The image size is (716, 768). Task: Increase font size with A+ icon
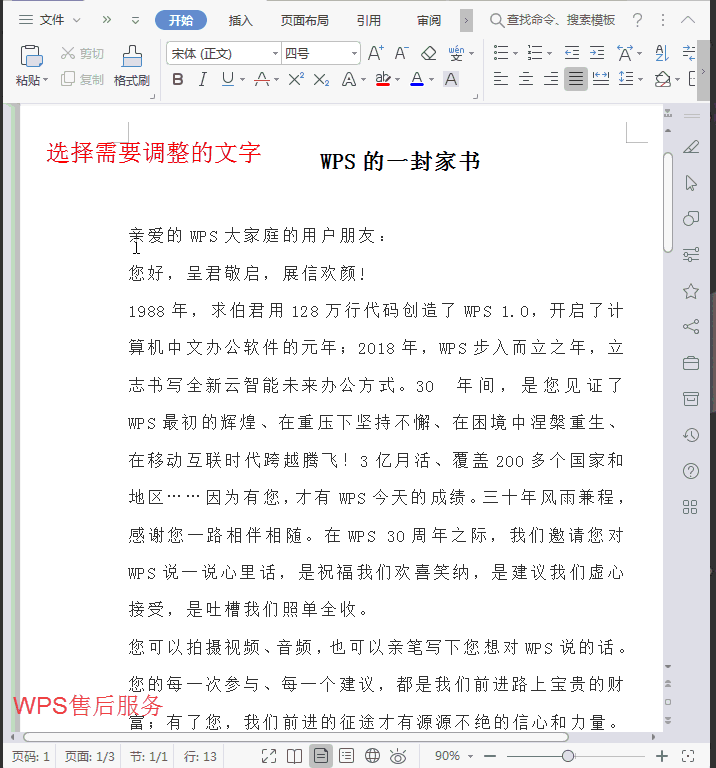point(376,53)
